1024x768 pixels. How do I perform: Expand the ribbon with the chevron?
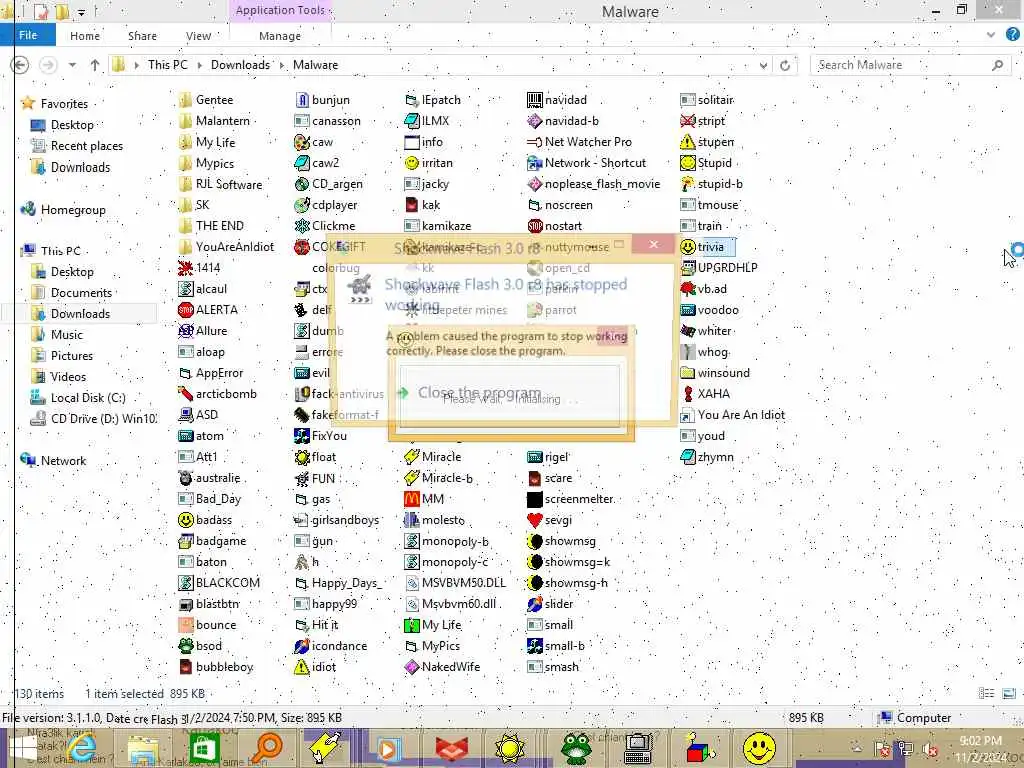coord(991,35)
